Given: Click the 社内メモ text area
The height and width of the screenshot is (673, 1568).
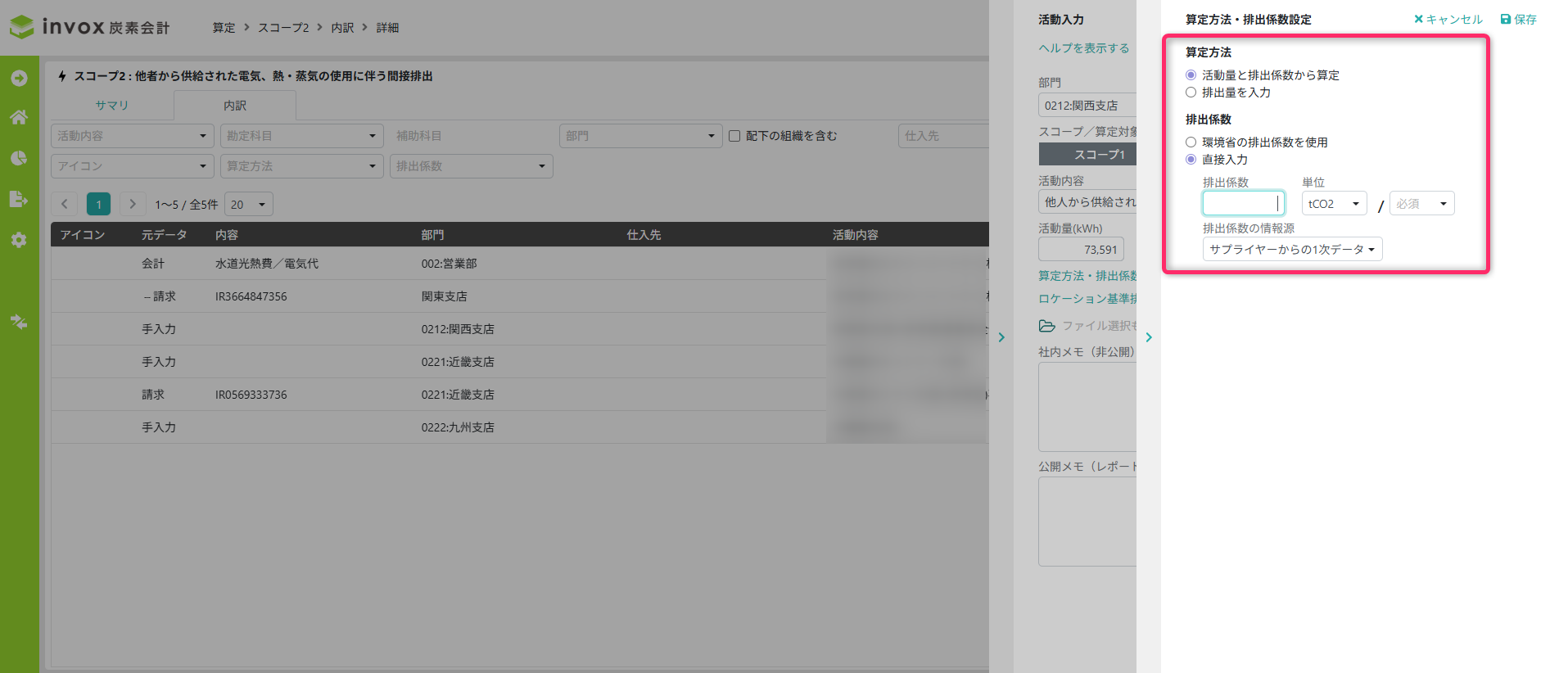Looking at the screenshot, I should (1087, 407).
